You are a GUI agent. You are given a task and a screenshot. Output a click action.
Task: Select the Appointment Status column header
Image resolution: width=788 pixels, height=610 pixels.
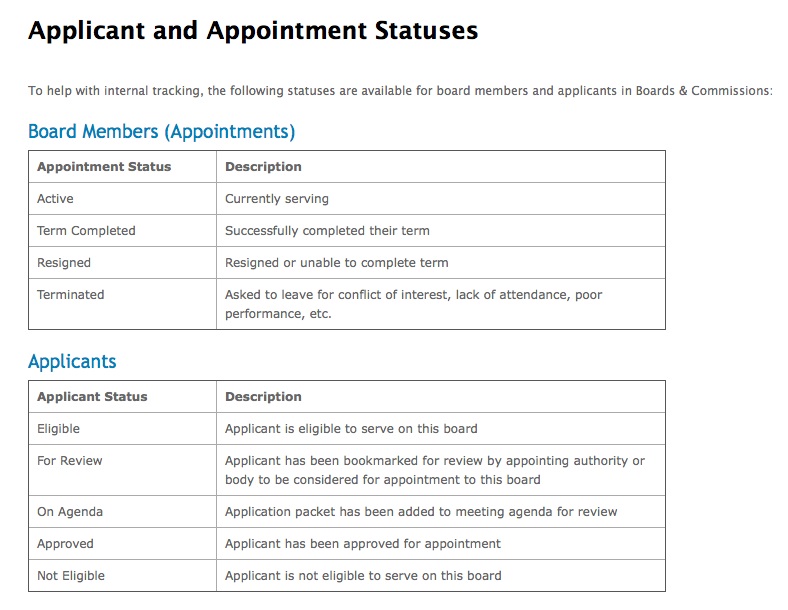(x=104, y=167)
